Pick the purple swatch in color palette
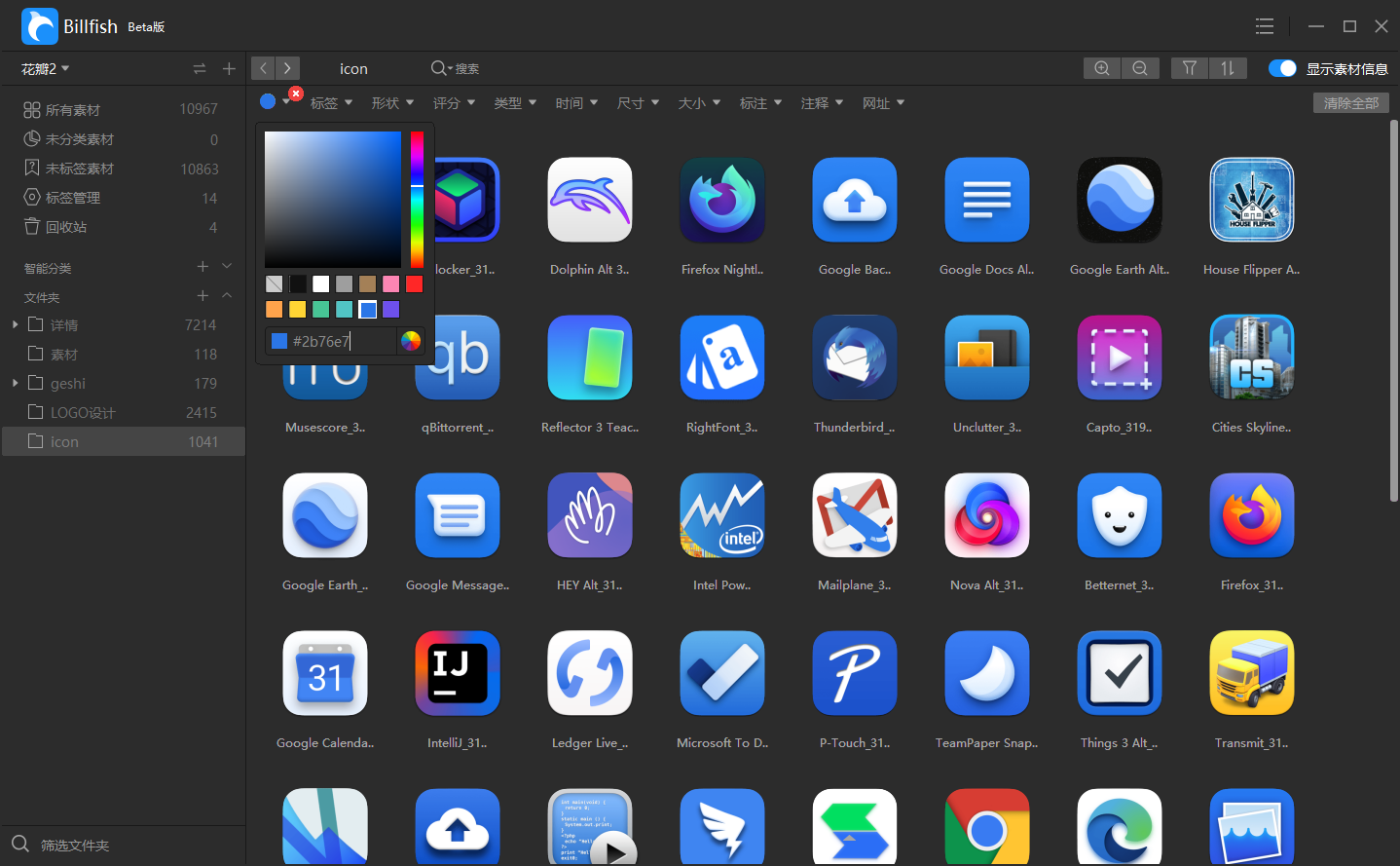The width and height of the screenshot is (1400, 866). coord(390,309)
